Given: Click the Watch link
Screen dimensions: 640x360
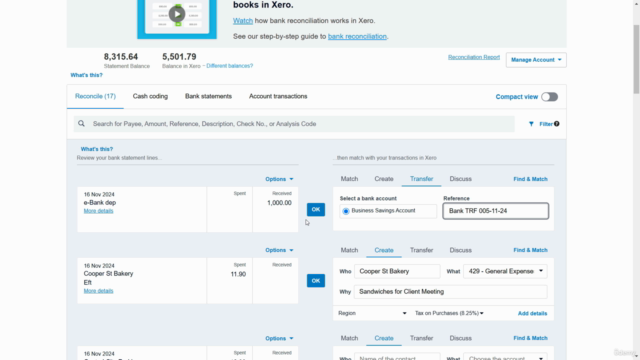Looking at the screenshot, I should (242, 20).
